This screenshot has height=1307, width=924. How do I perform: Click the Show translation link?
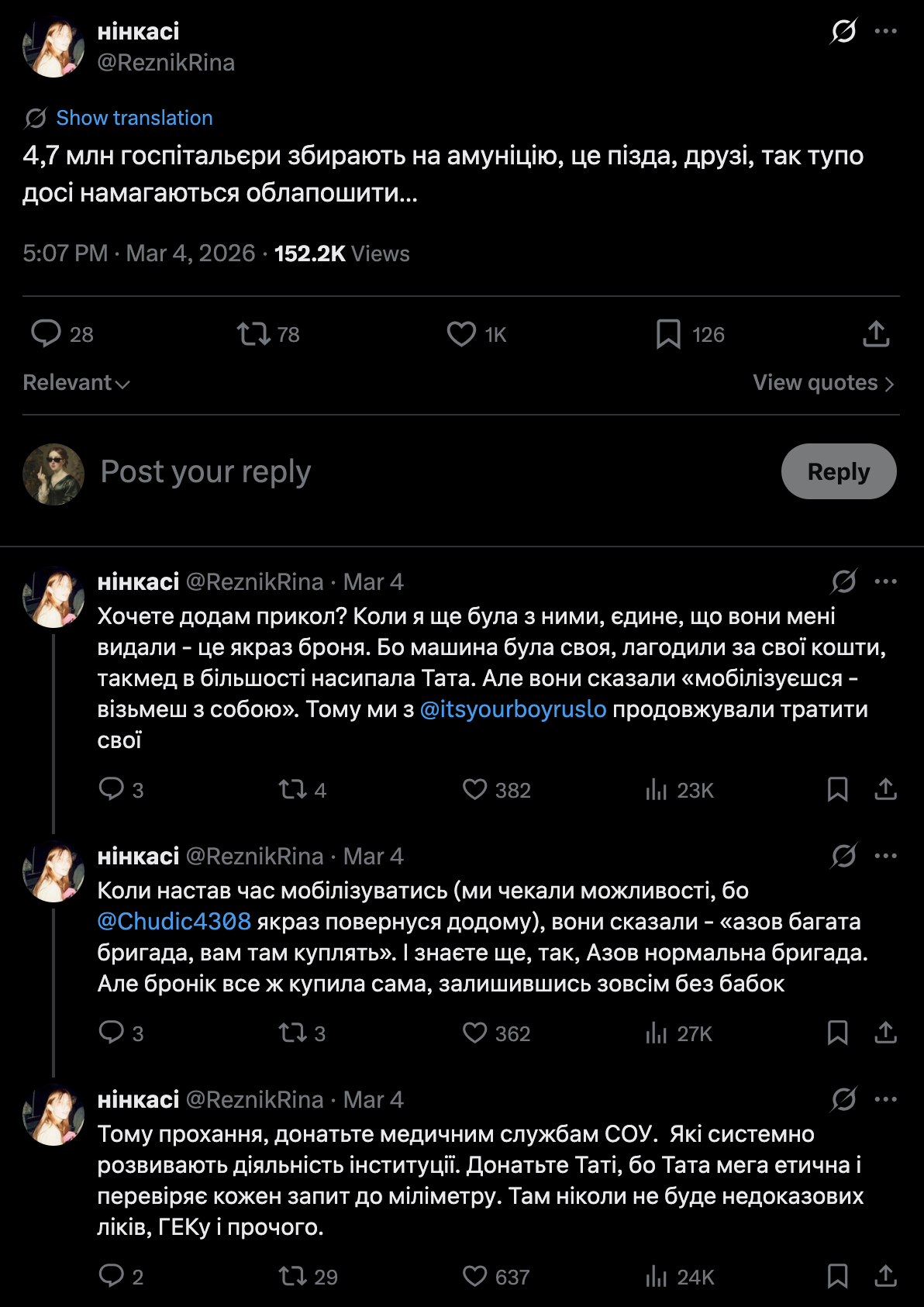click(x=134, y=118)
